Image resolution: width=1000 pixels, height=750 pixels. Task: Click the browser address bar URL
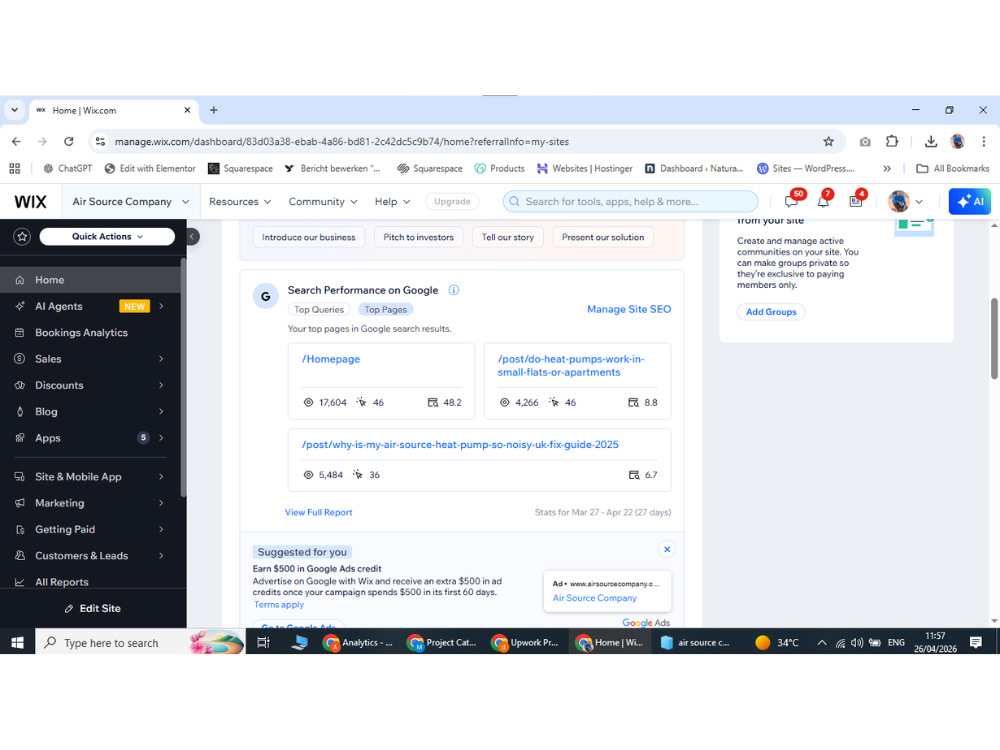341,142
